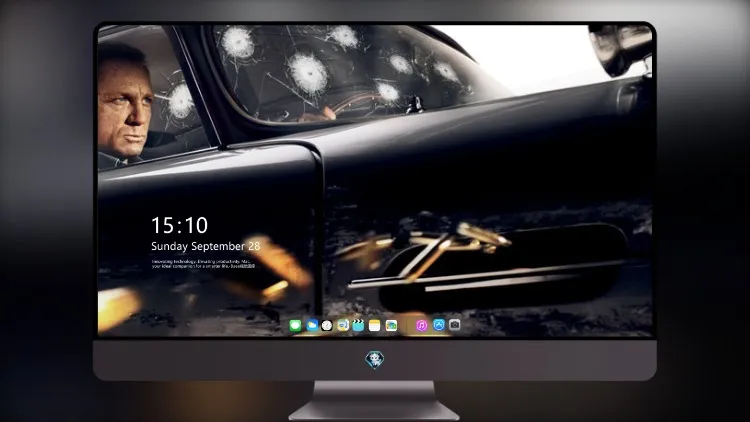
Task: Click the small tagline under the date
Action: point(203,264)
